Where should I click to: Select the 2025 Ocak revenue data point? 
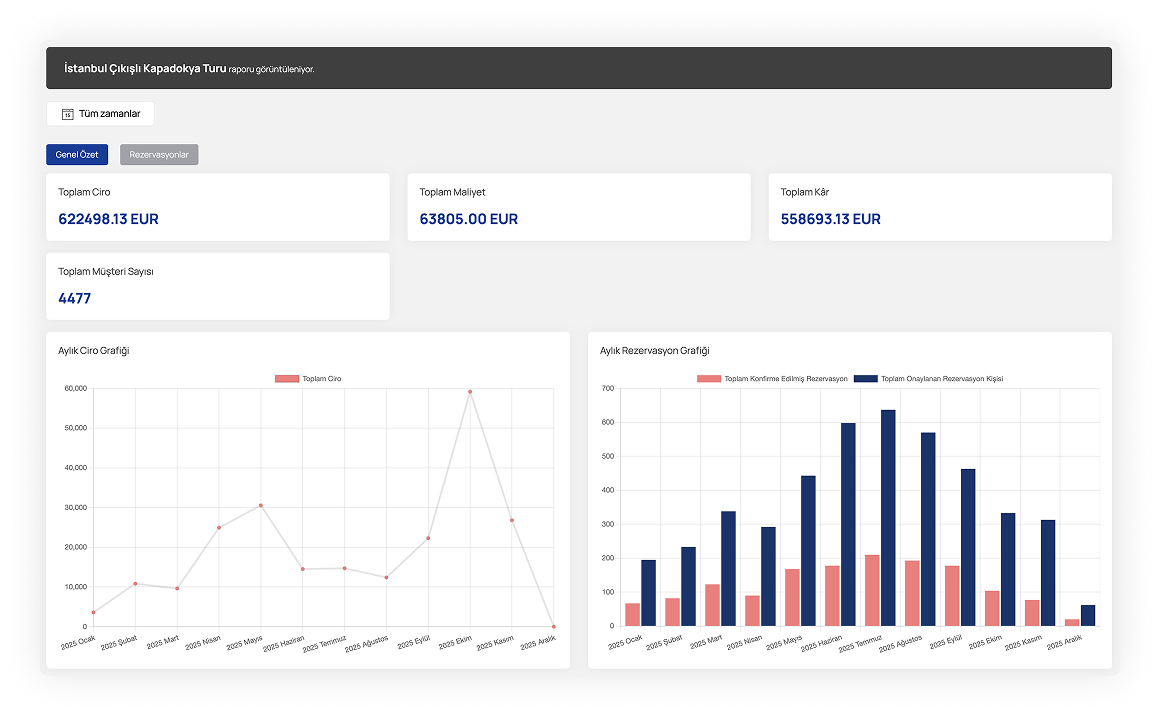coord(93,612)
